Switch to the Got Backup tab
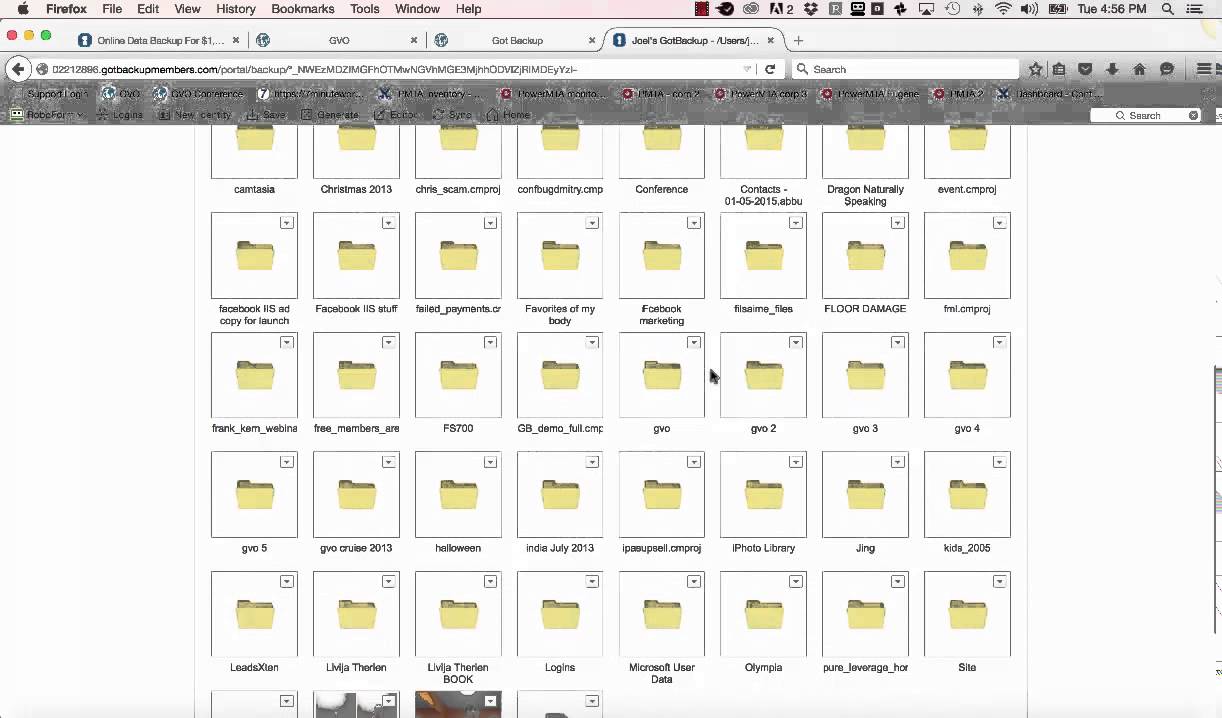The image size is (1222, 718). click(517, 40)
